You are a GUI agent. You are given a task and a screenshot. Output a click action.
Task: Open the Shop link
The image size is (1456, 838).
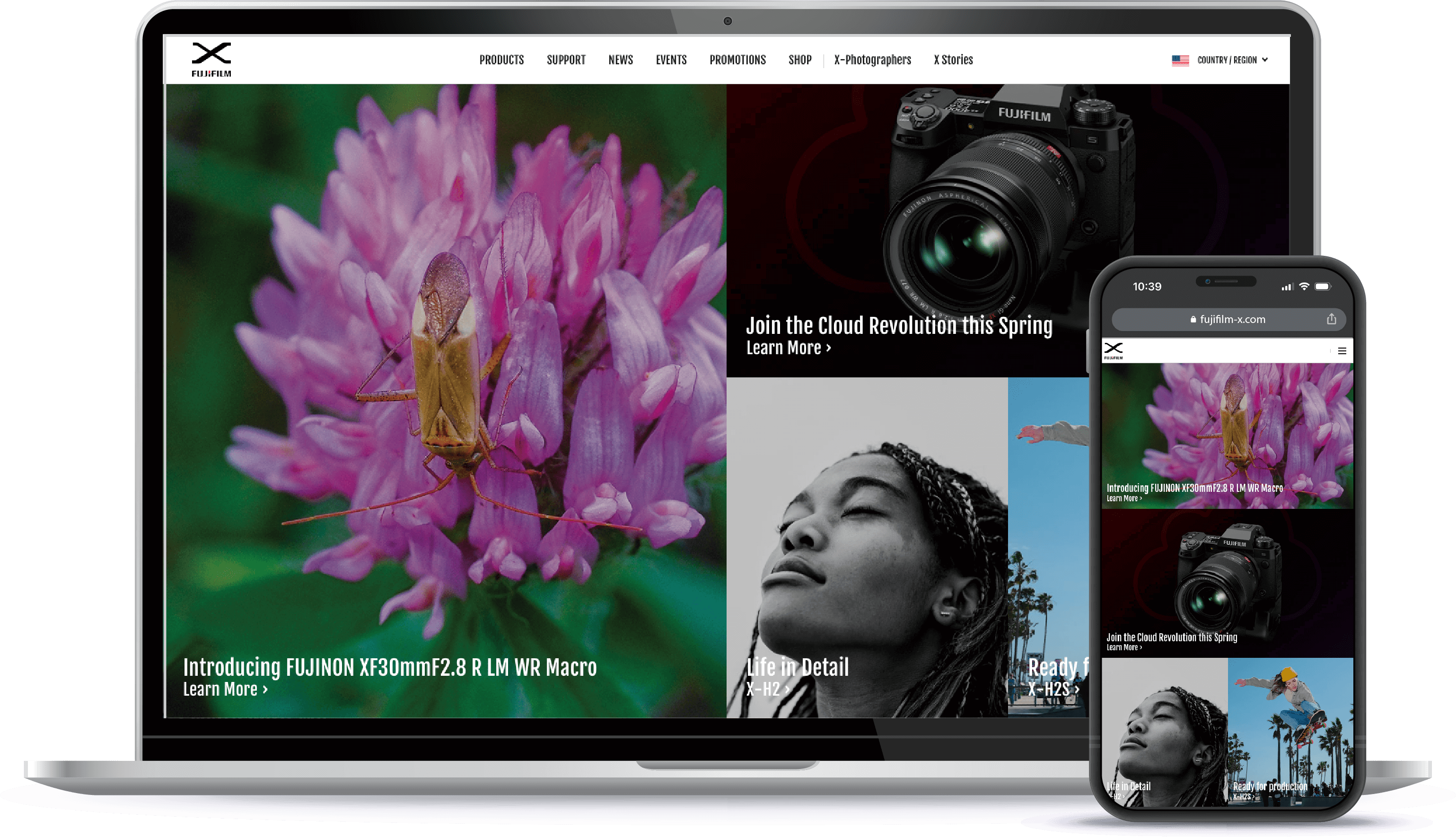click(x=799, y=60)
